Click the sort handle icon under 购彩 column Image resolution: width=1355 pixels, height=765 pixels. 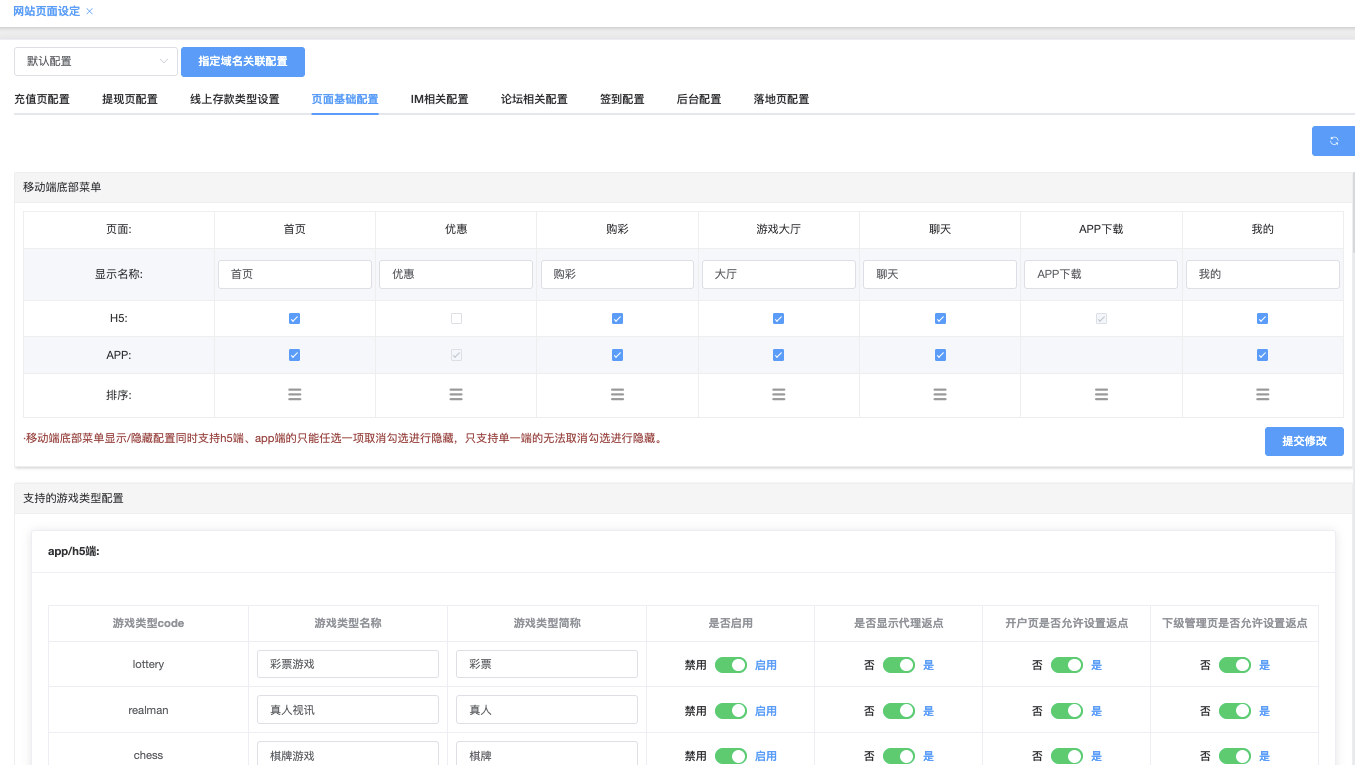click(x=617, y=395)
